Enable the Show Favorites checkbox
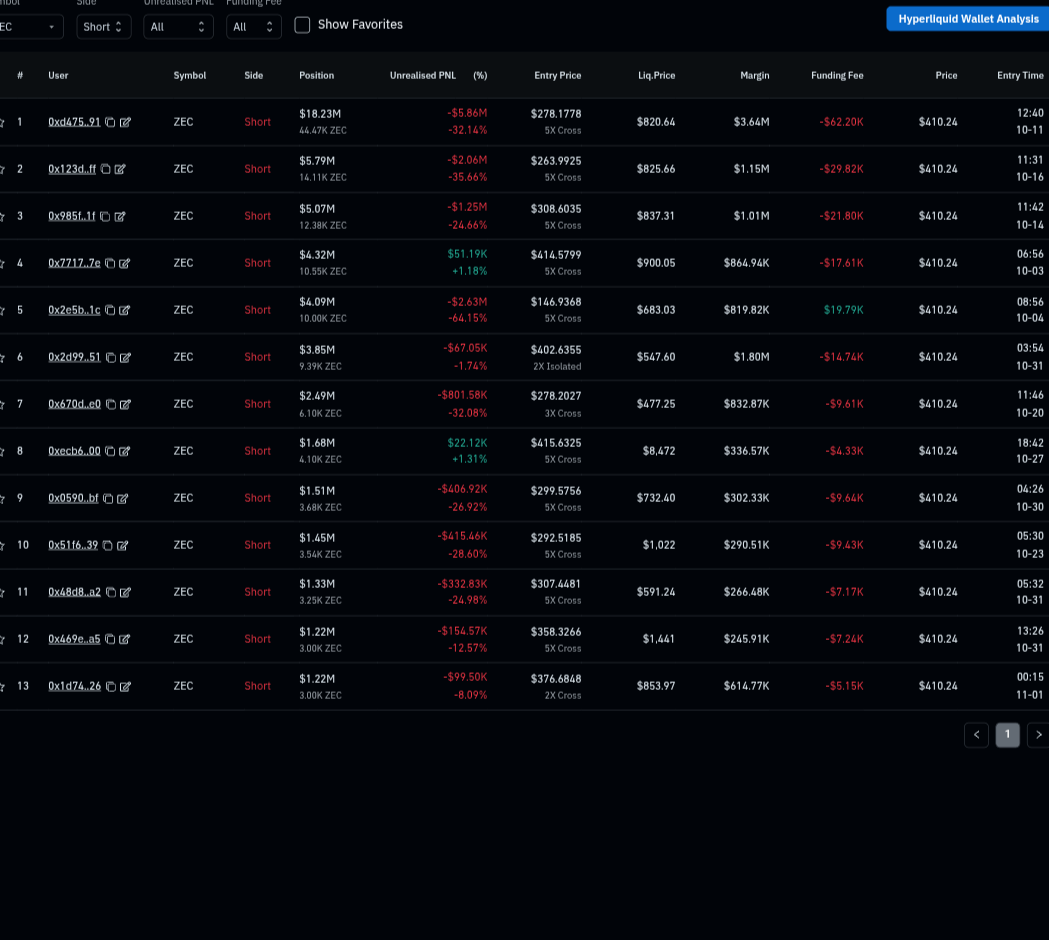The height and width of the screenshot is (940, 1049). (x=302, y=25)
